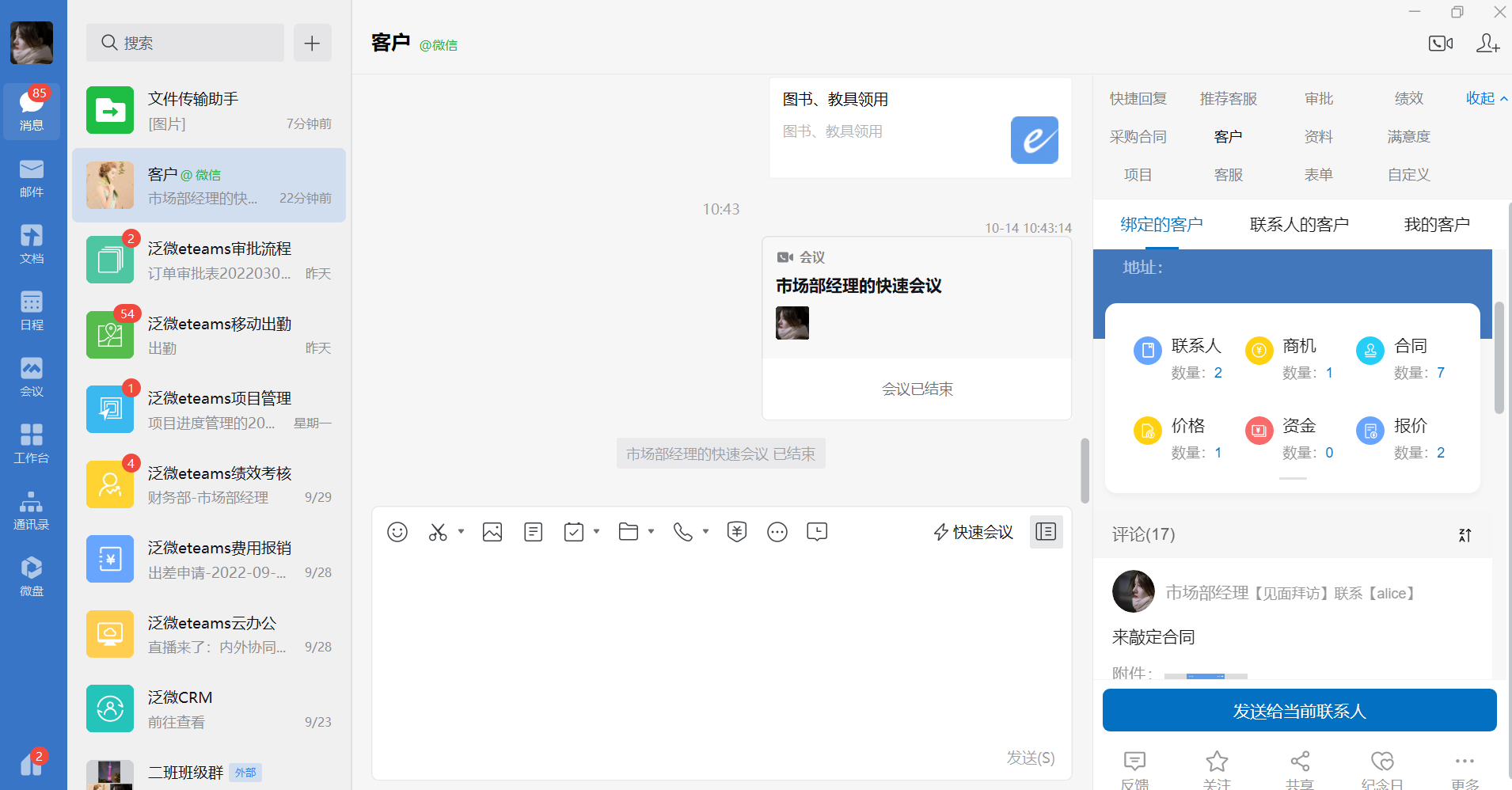Open the 微盘 cloud disk sidebar icon

[x=32, y=577]
